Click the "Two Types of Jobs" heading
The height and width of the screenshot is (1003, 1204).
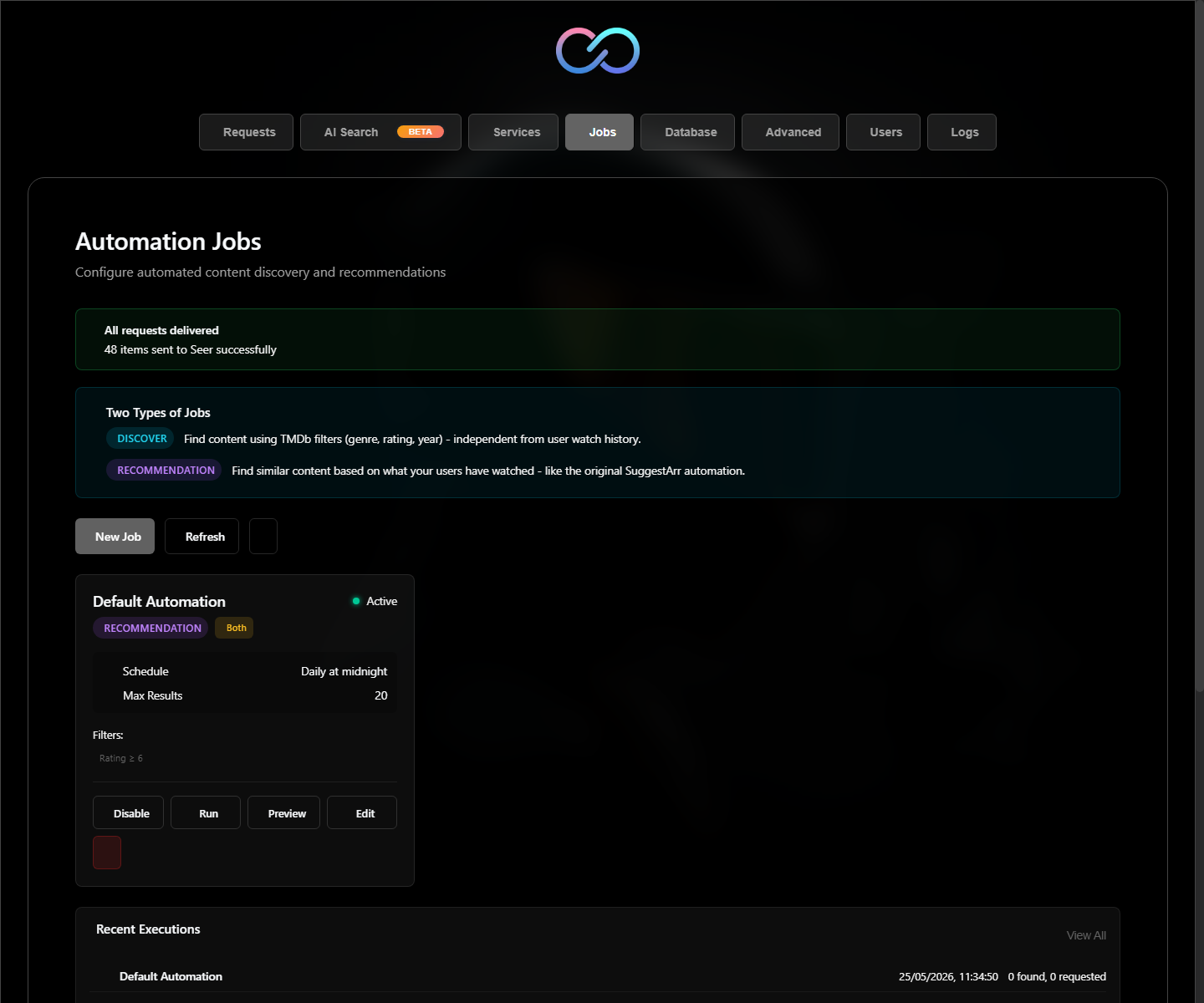(x=158, y=413)
